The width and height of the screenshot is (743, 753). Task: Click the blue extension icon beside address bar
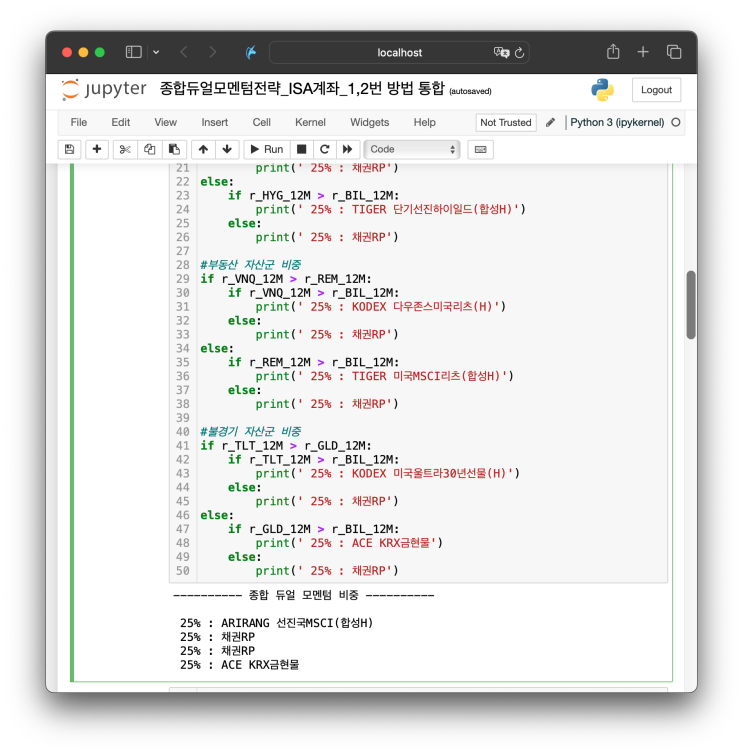click(251, 52)
